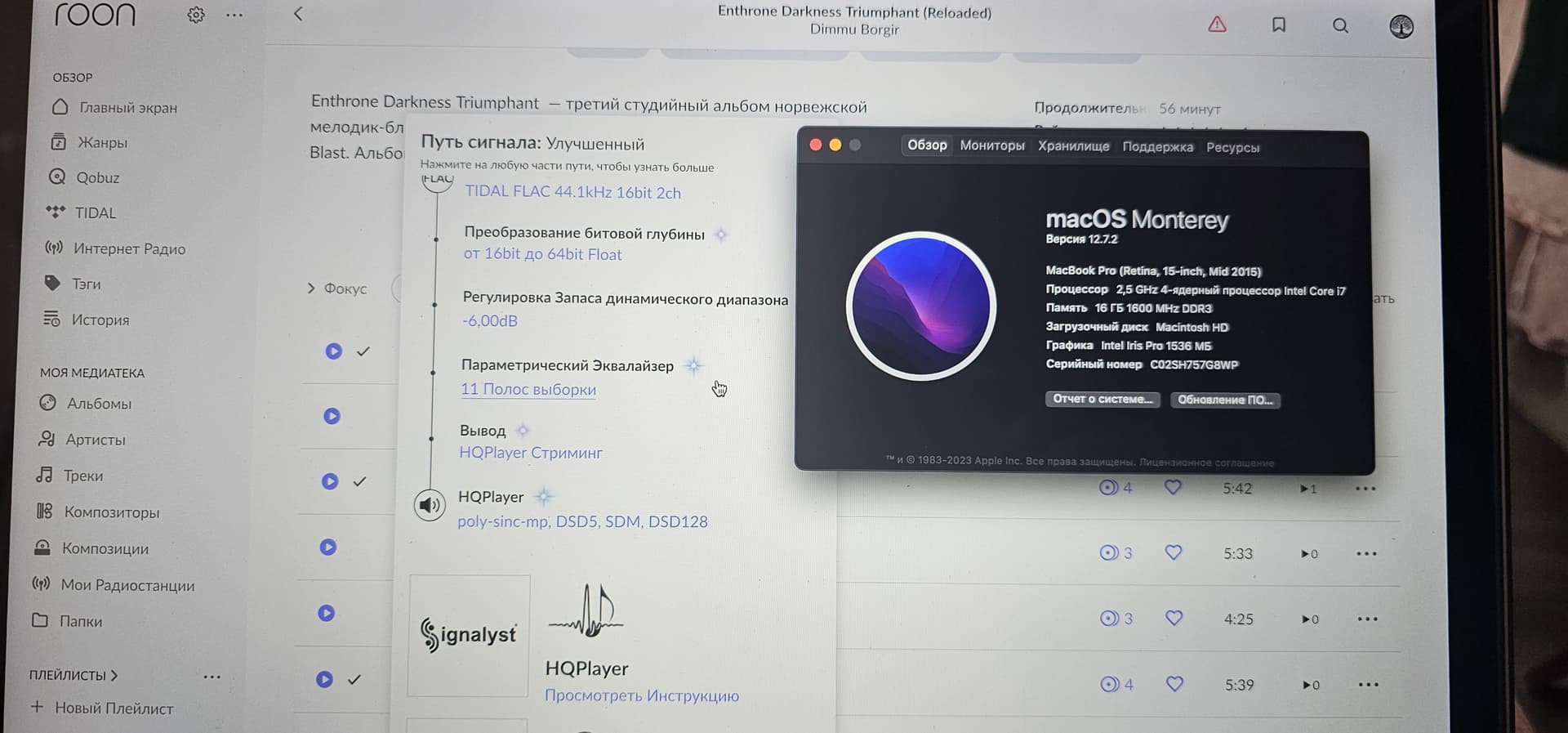Like the 5:33 track heart
1568x733 pixels.
pyautogui.click(x=1174, y=552)
